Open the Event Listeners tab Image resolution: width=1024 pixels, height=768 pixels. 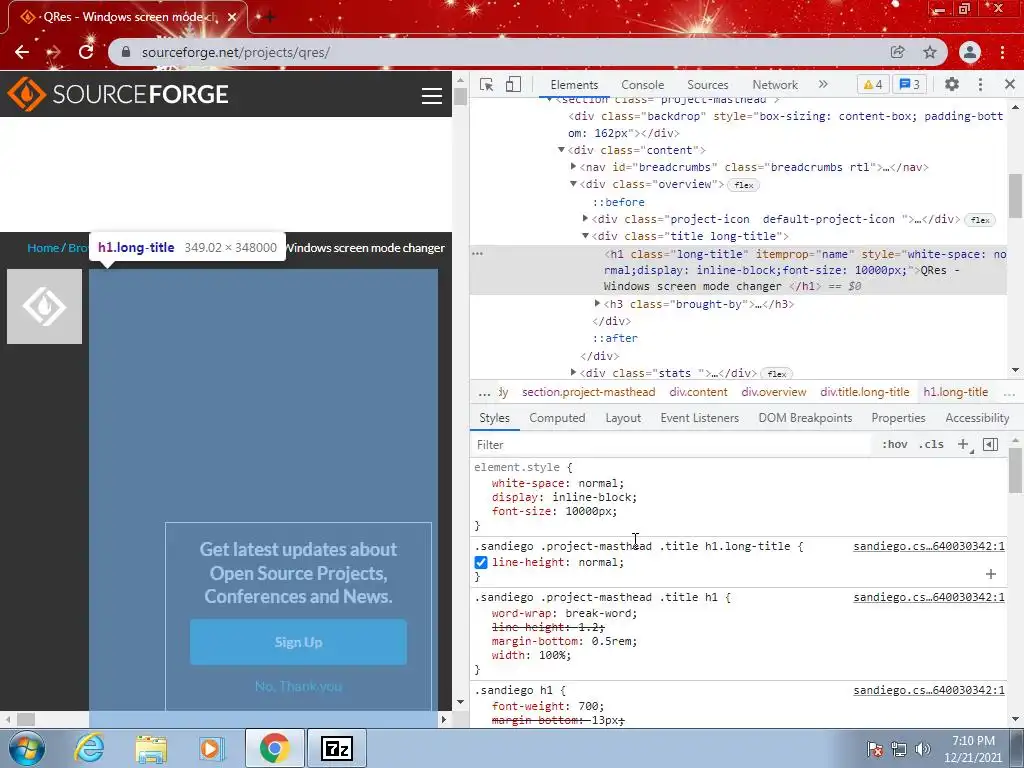coord(699,418)
